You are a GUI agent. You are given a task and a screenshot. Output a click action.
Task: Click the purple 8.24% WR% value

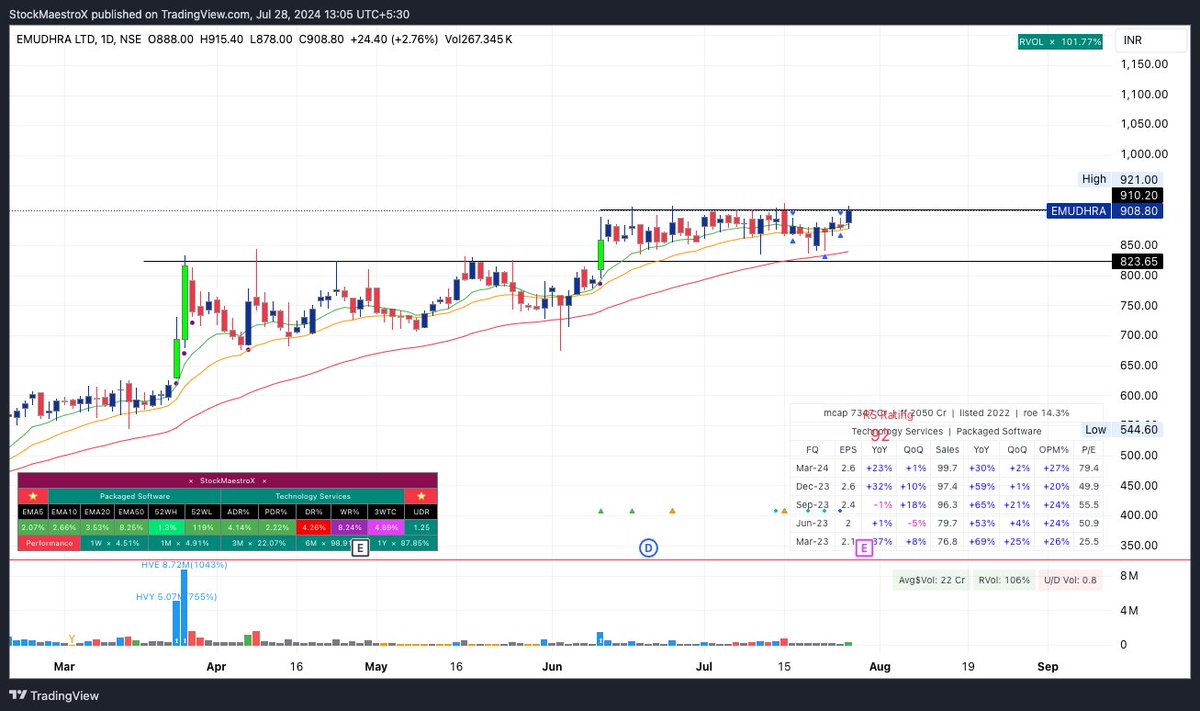349,528
